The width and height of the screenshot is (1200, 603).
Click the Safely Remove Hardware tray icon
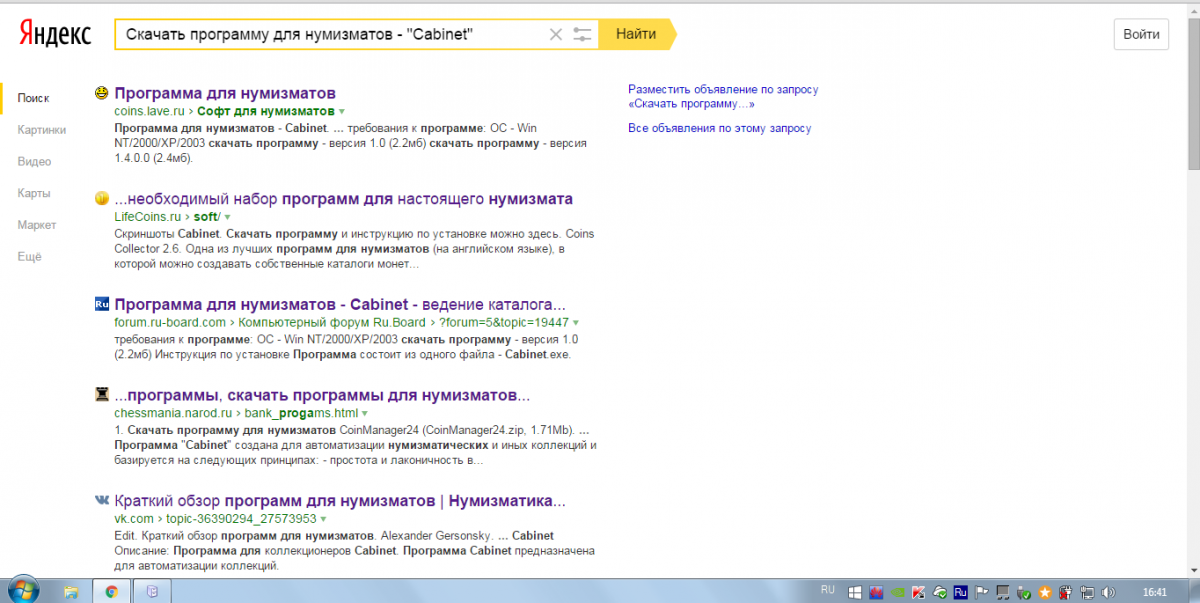tap(1023, 592)
